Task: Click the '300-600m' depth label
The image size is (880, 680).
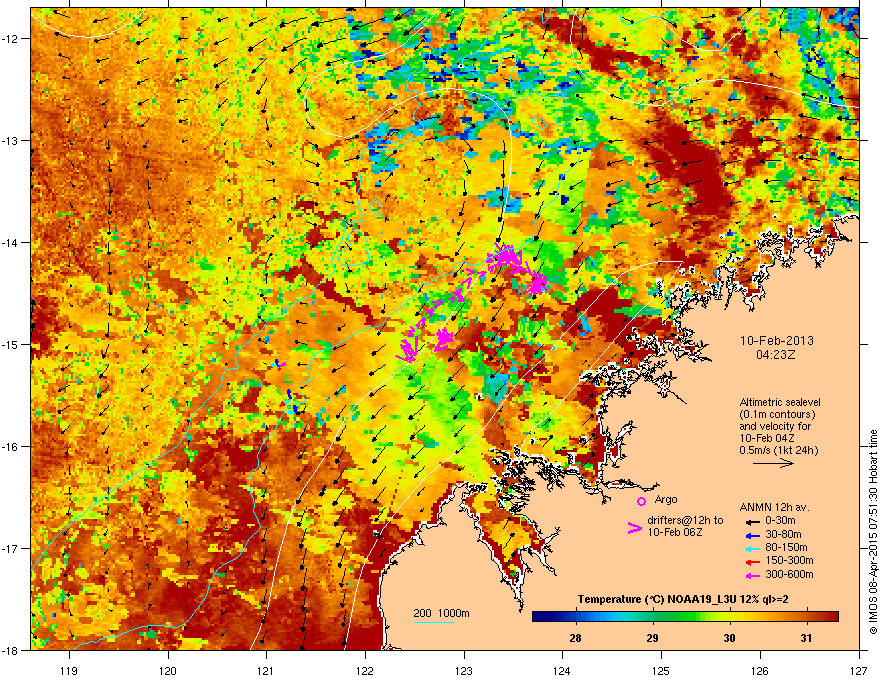Action: tap(789, 575)
